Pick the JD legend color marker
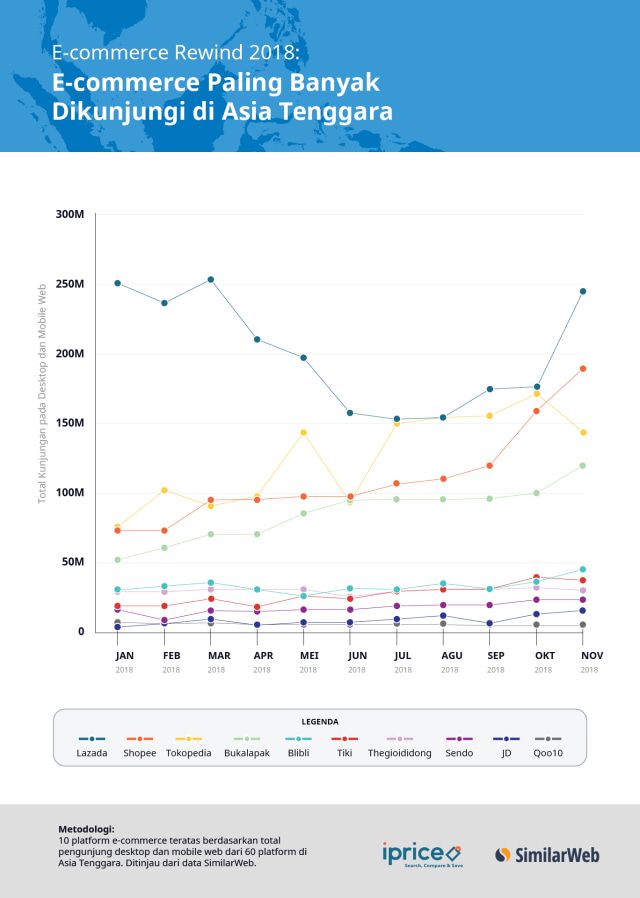Viewport: 640px width, 898px height. point(506,739)
